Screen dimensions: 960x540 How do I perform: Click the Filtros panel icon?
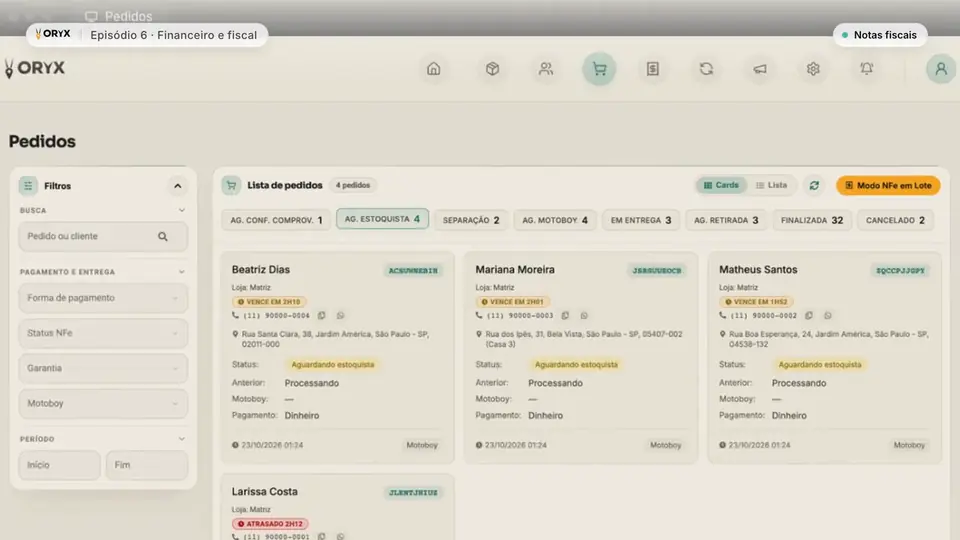28,186
